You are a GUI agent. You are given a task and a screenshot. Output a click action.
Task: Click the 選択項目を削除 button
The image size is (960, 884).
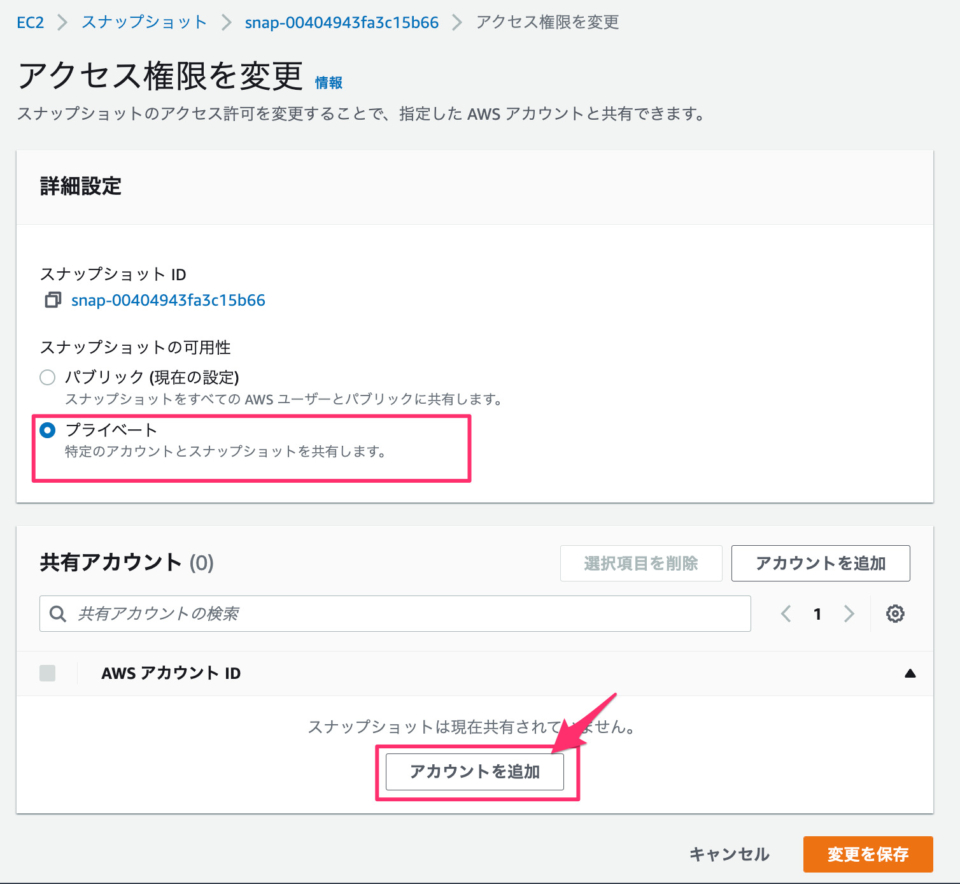640,562
